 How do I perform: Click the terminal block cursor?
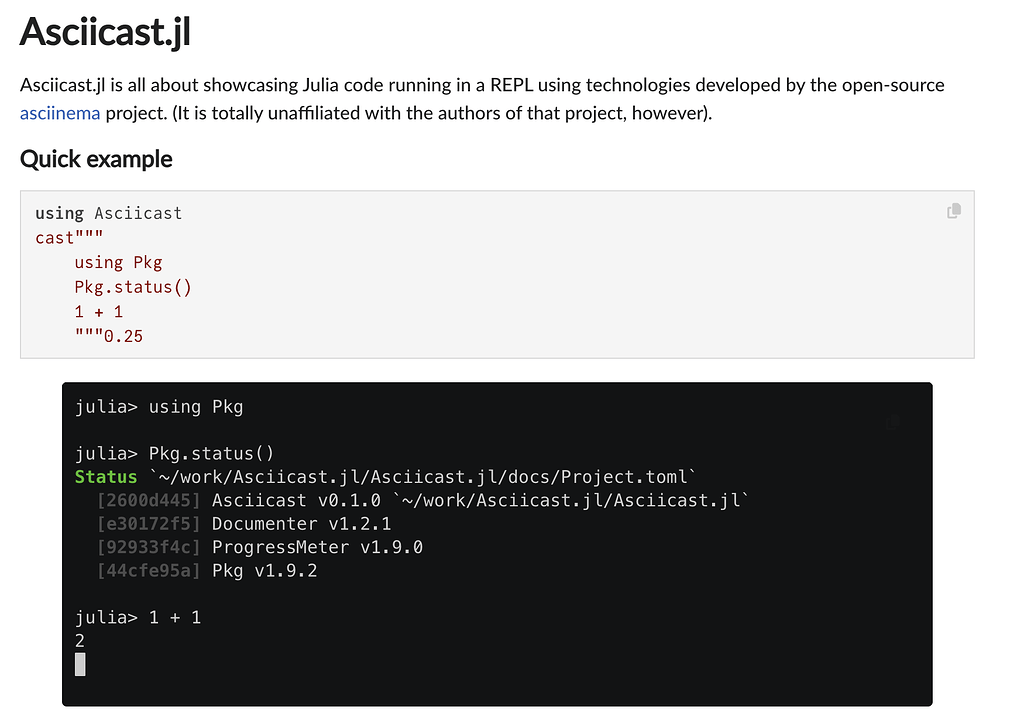click(x=80, y=664)
